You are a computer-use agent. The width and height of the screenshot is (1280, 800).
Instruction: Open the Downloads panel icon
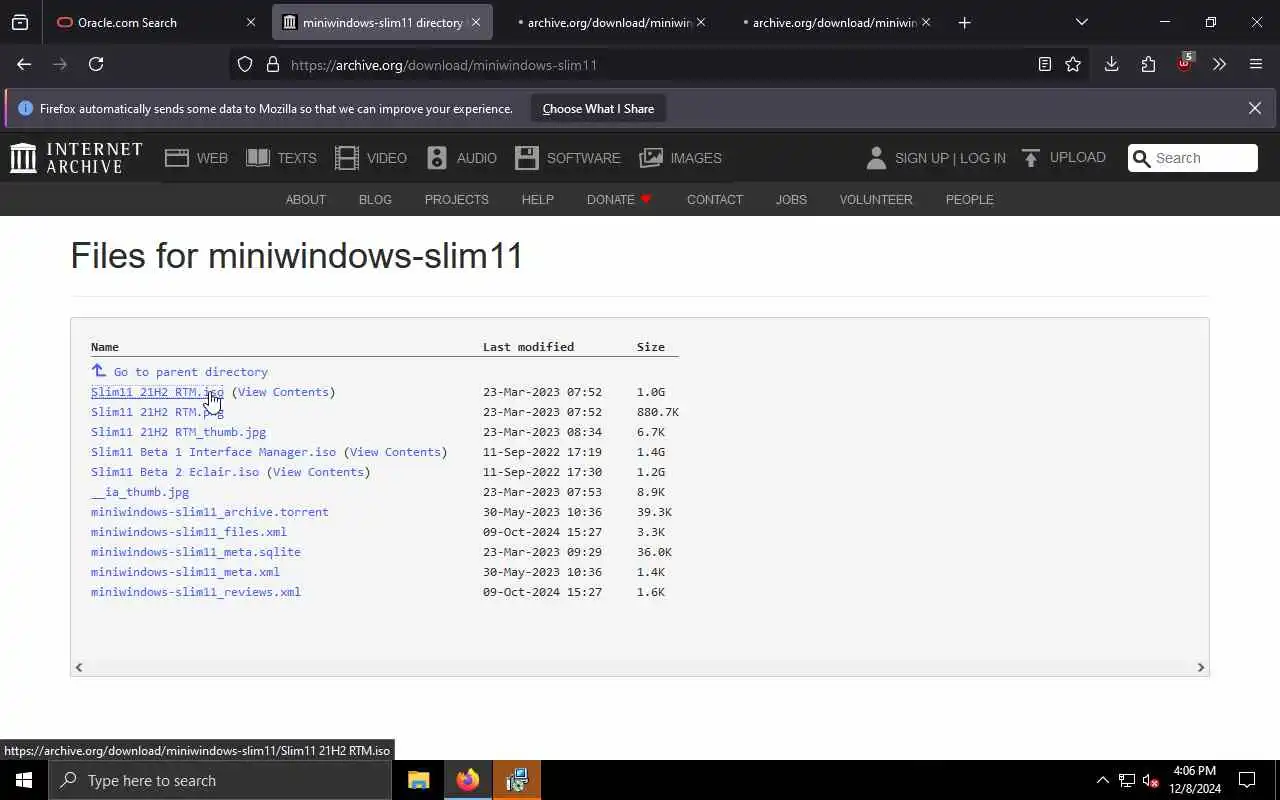1111,64
